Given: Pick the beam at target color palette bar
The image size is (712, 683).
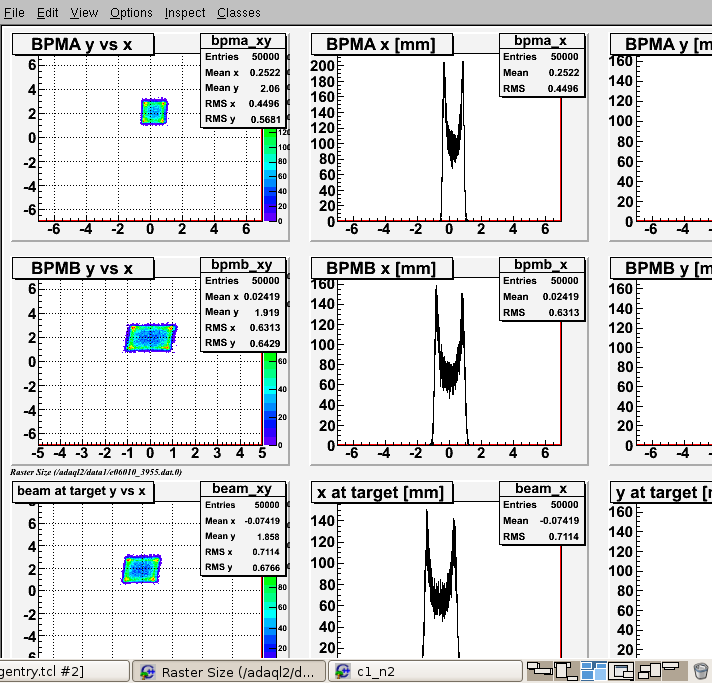Looking at the screenshot, I should pyautogui.click(x=270, y=617).
